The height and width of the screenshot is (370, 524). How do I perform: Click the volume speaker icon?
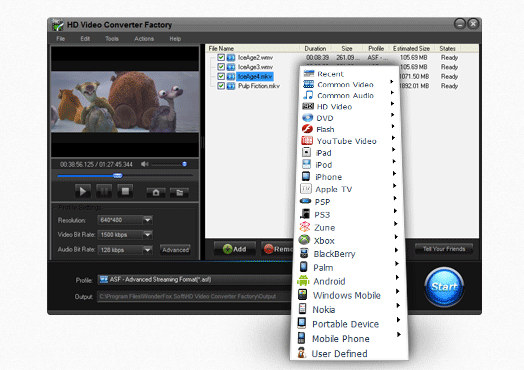tap(144, 164)
